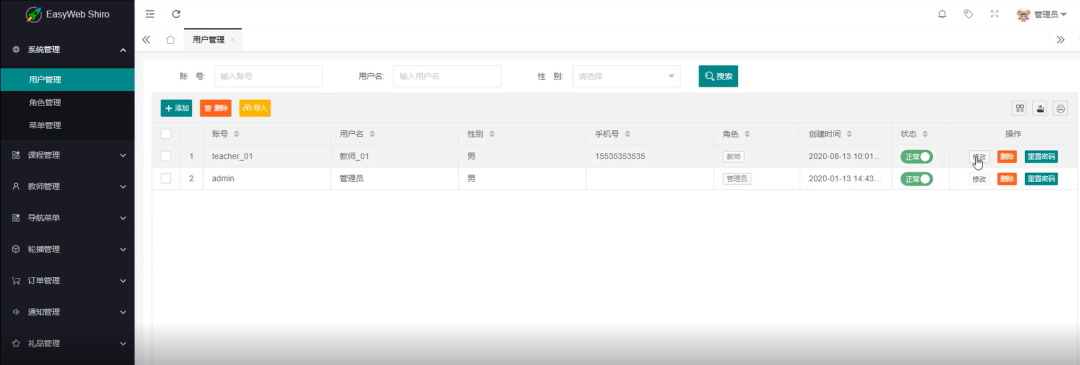Tick the select-all header checkbox
Screen dimensions: 1080x365
[x=165, y=134]
